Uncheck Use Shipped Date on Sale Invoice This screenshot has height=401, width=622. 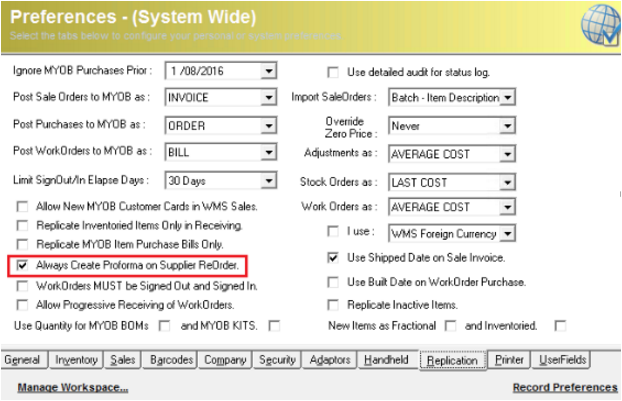(x=333, y=258)
